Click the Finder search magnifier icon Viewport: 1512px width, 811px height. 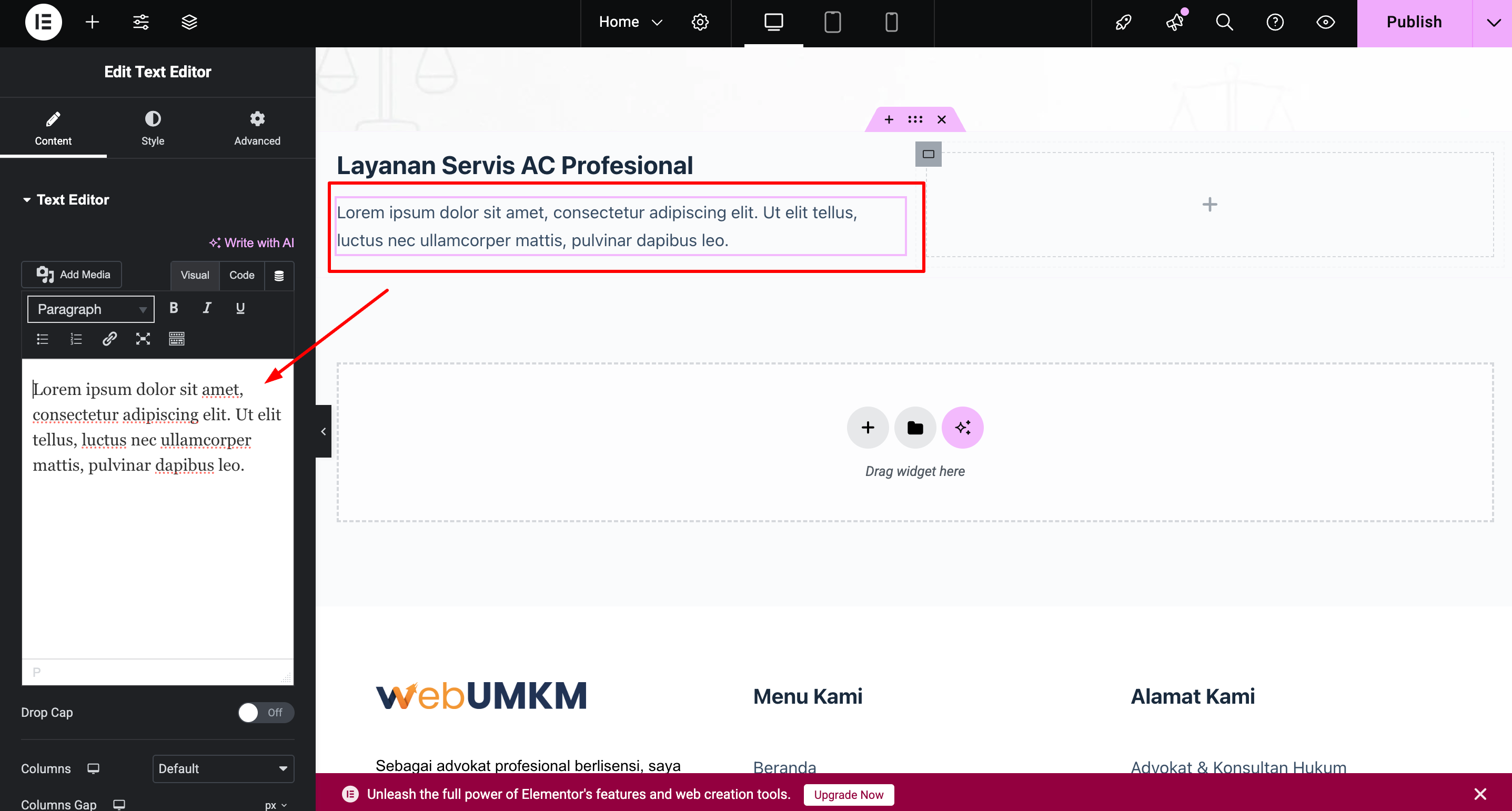pyautogui.click(x=1224, y=22)
